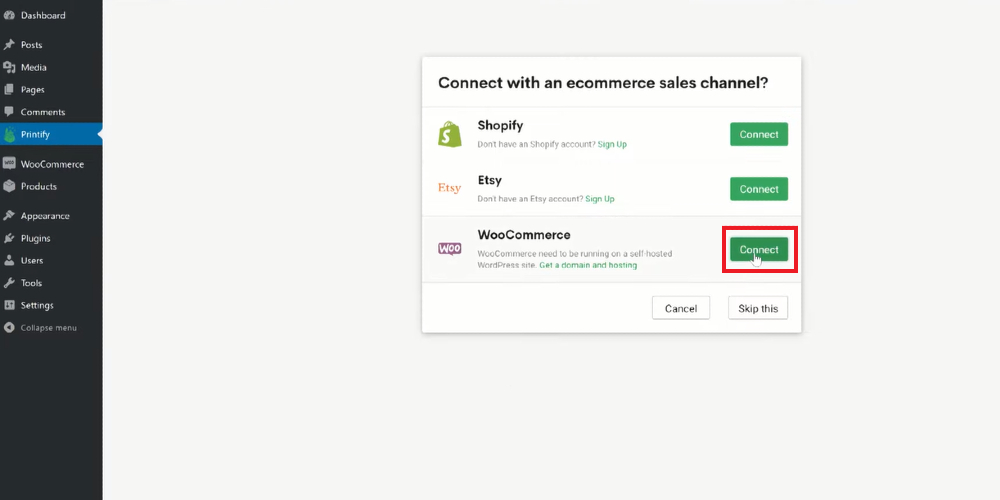Click the Media library icon
Viewport: 1000px width, 500px height.
click(x=9, y=67)
